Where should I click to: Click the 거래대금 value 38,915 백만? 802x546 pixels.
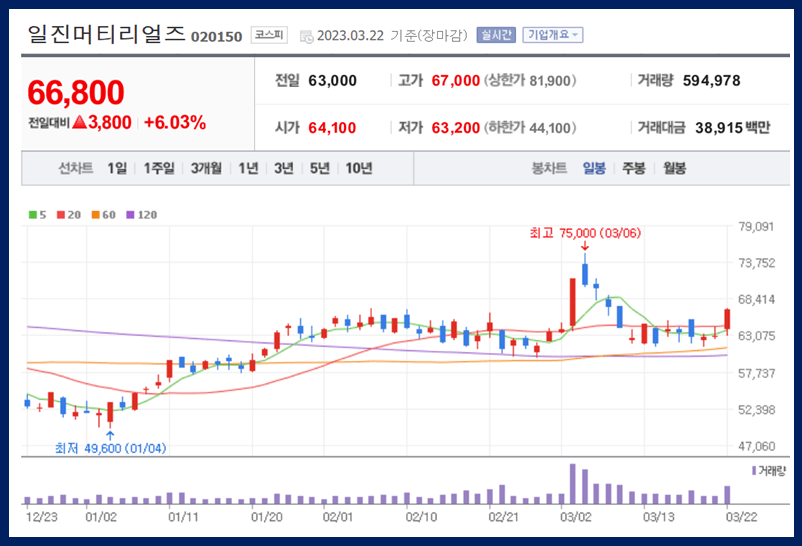[x=732, y=127]
